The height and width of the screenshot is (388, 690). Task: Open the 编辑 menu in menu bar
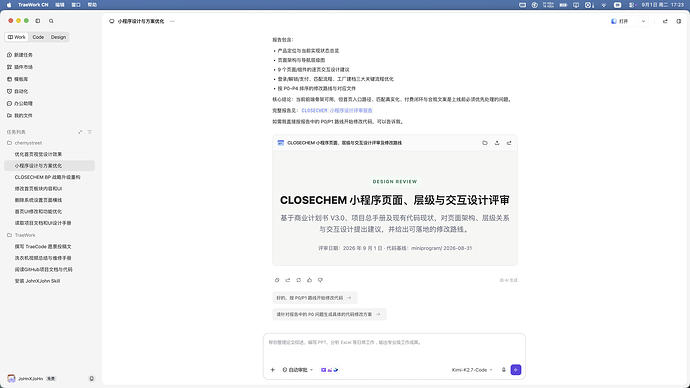[x=60, y=5]
